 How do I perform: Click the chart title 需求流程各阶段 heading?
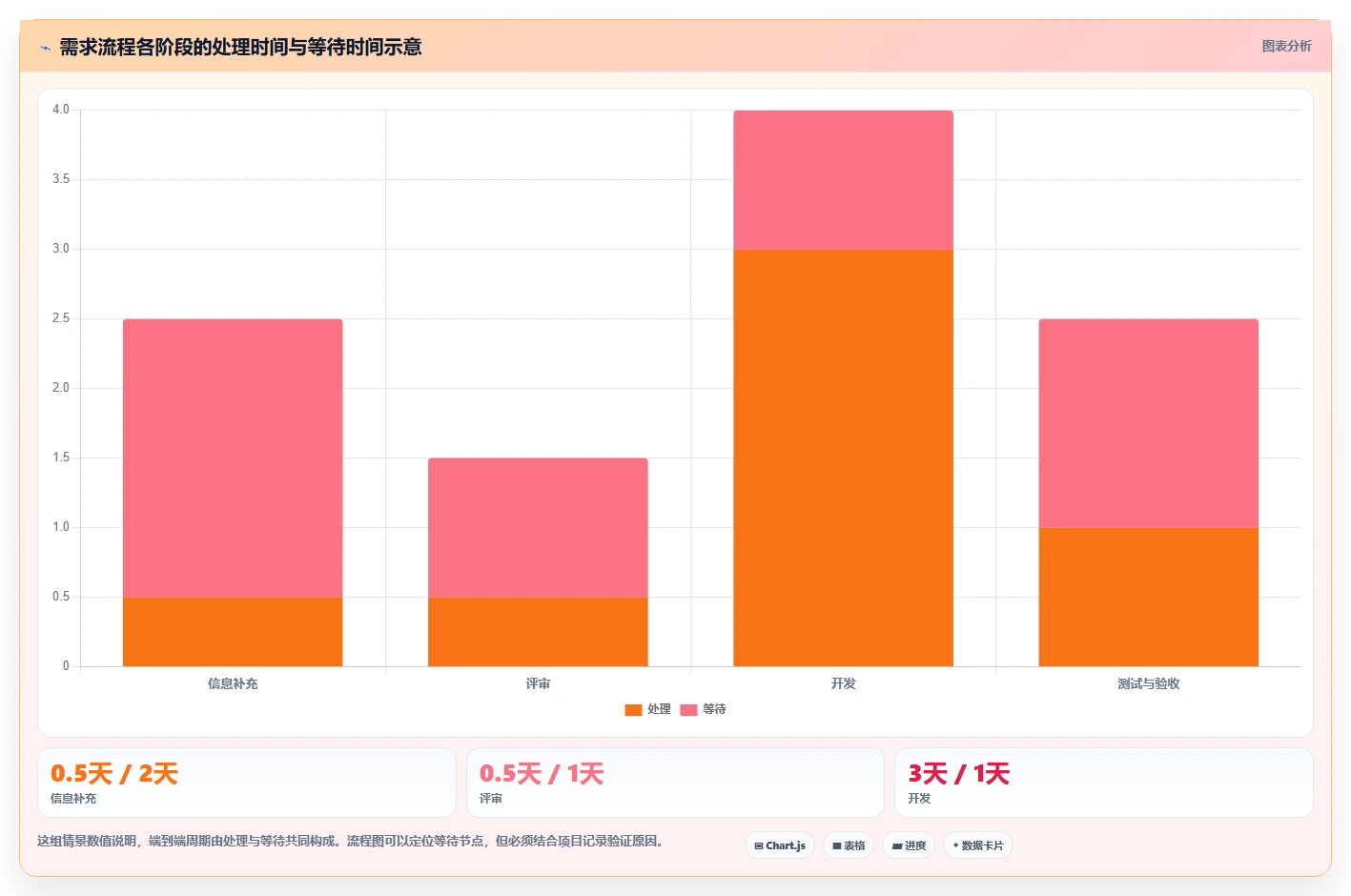(x=240, y=47)
